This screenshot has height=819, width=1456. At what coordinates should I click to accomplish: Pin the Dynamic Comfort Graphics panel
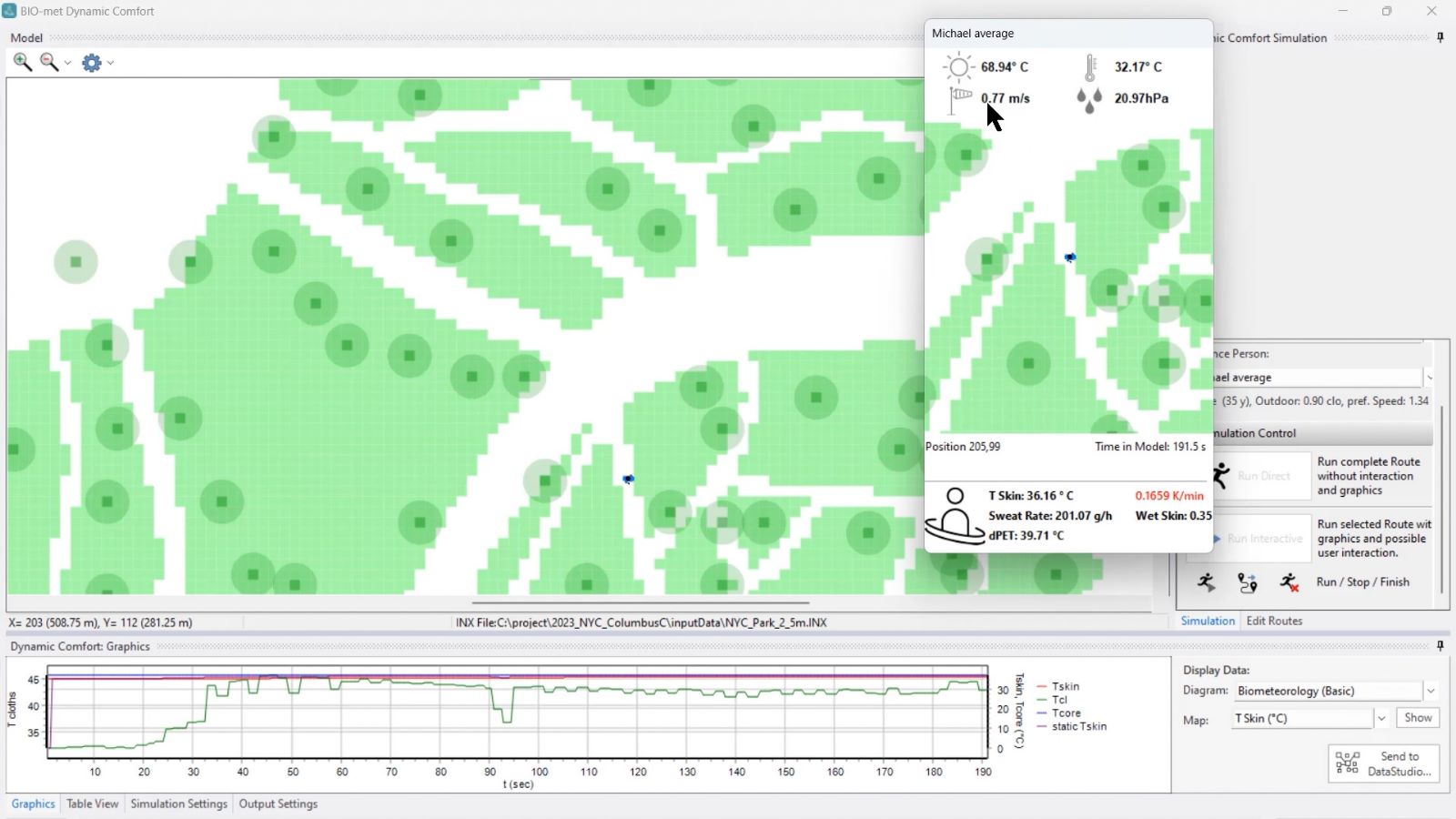pos(1441,646)
